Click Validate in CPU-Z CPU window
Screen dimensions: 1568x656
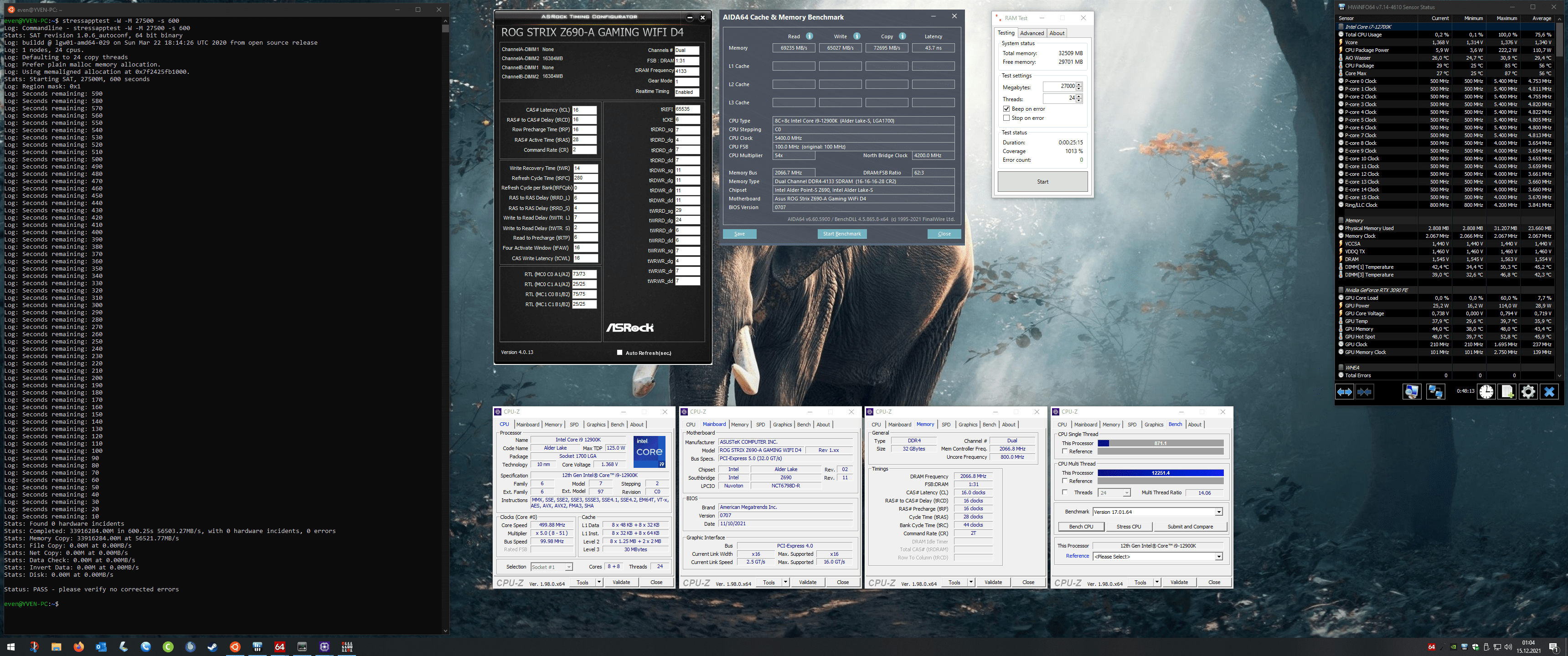pos(621,582)
